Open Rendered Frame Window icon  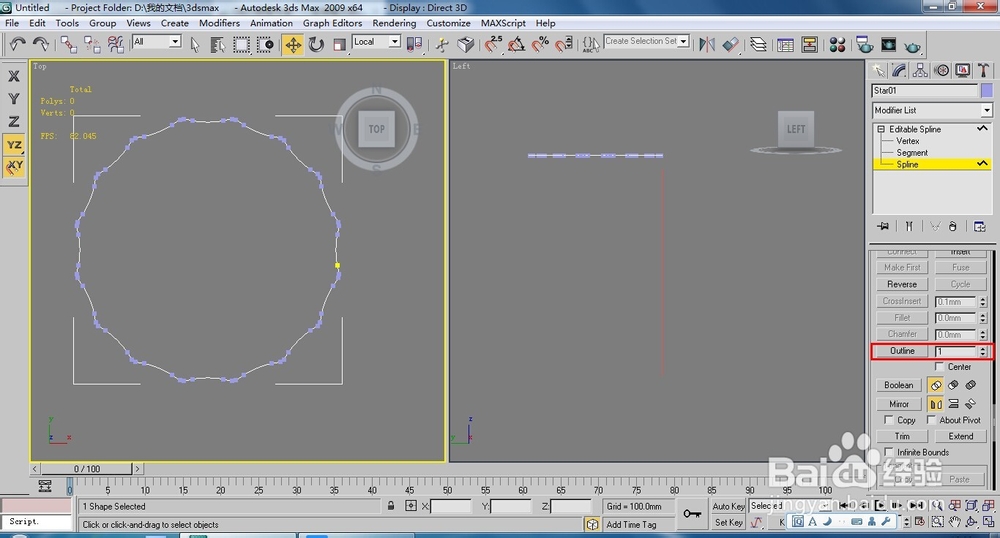[888, 45]
